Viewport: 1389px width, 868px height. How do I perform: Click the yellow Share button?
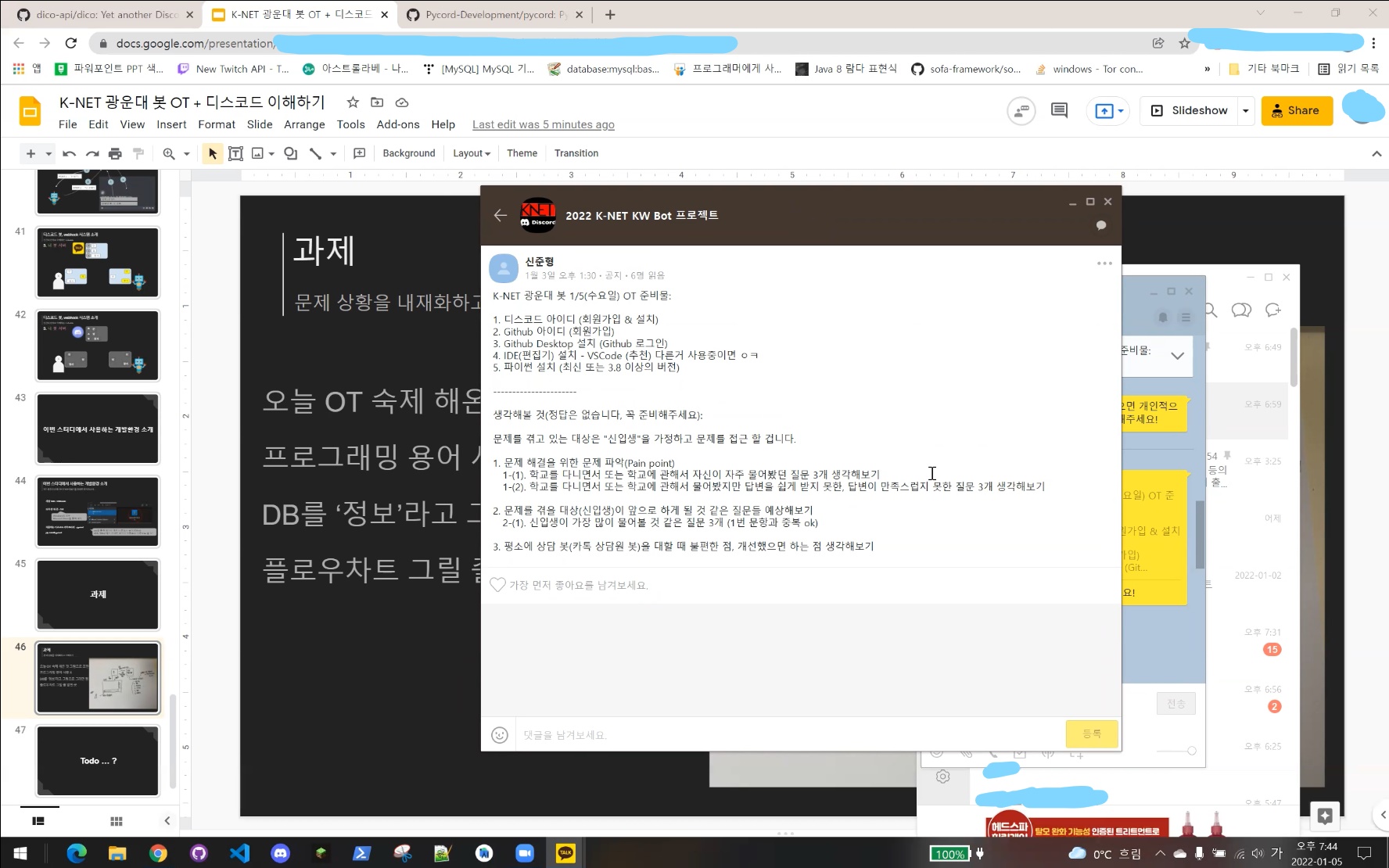point(1296,111)
